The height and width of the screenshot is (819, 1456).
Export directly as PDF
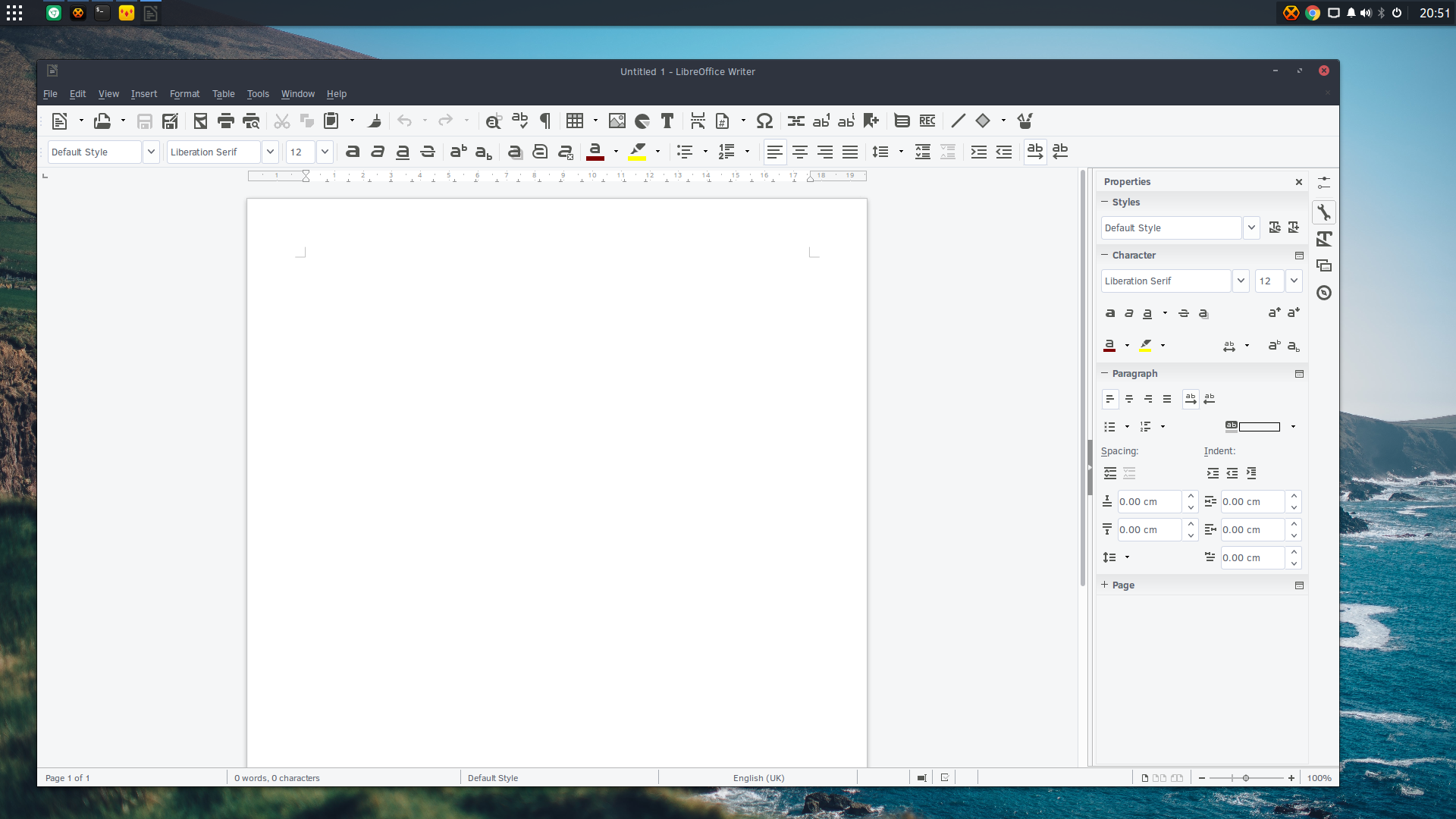200,121
